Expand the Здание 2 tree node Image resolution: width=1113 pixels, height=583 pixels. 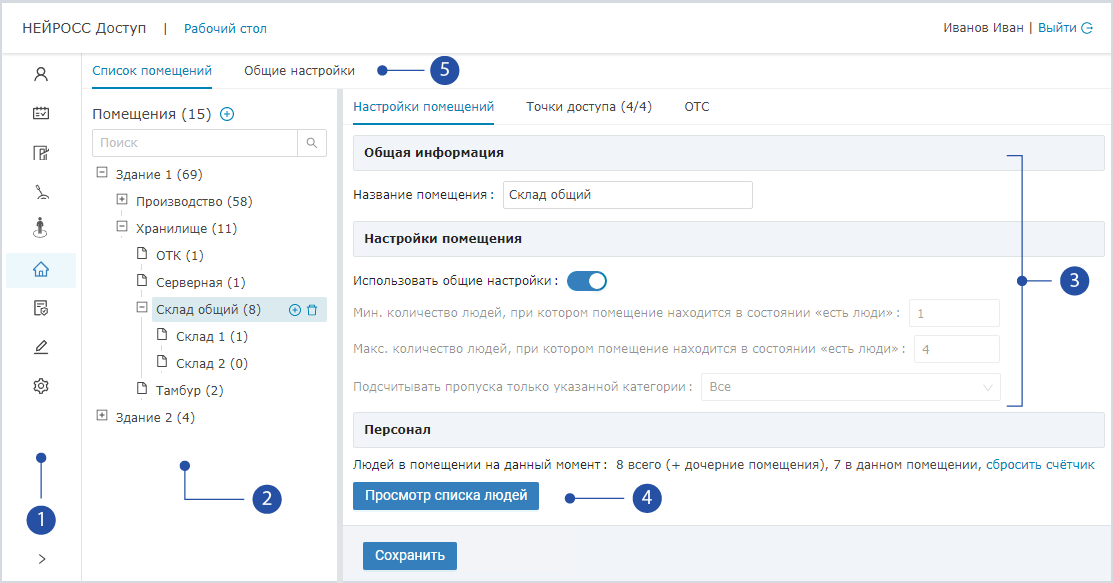(102, 416)
